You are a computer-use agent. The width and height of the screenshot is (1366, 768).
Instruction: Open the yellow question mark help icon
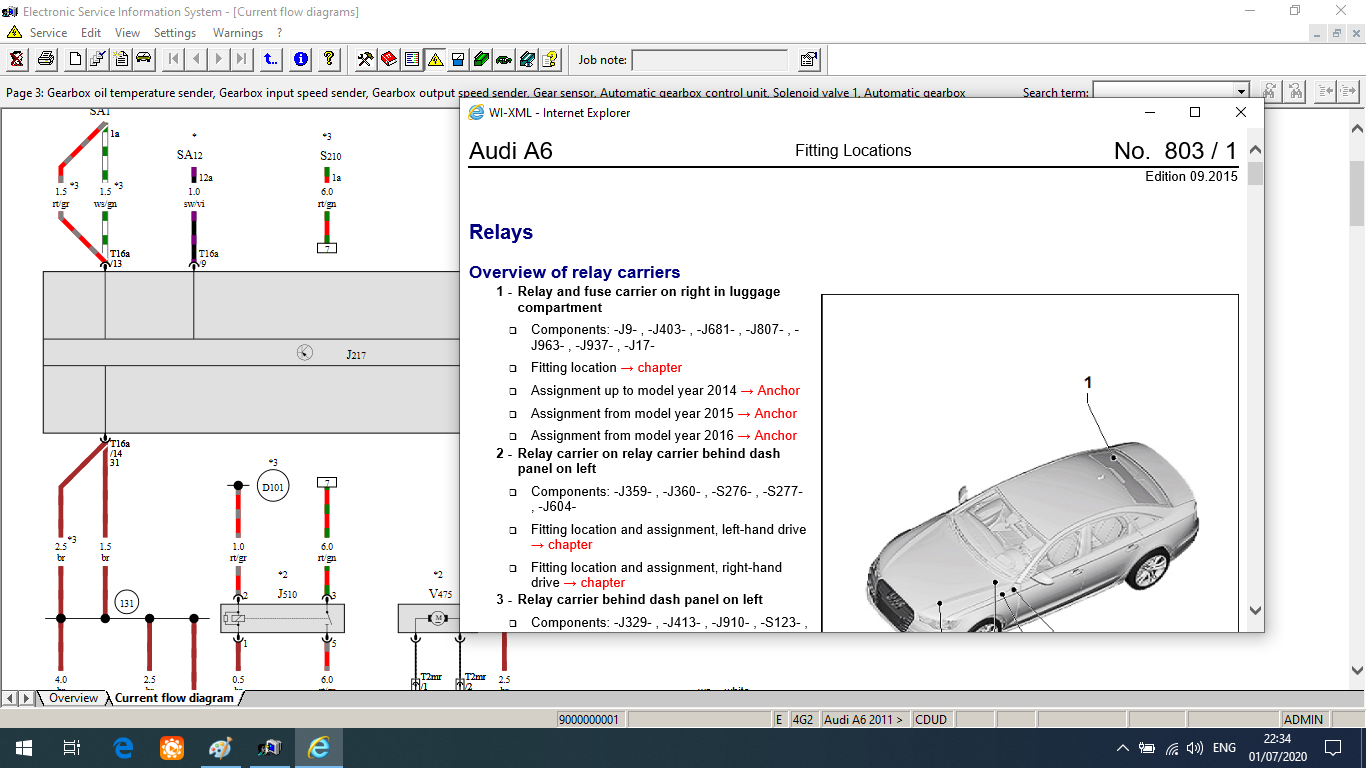329,59
